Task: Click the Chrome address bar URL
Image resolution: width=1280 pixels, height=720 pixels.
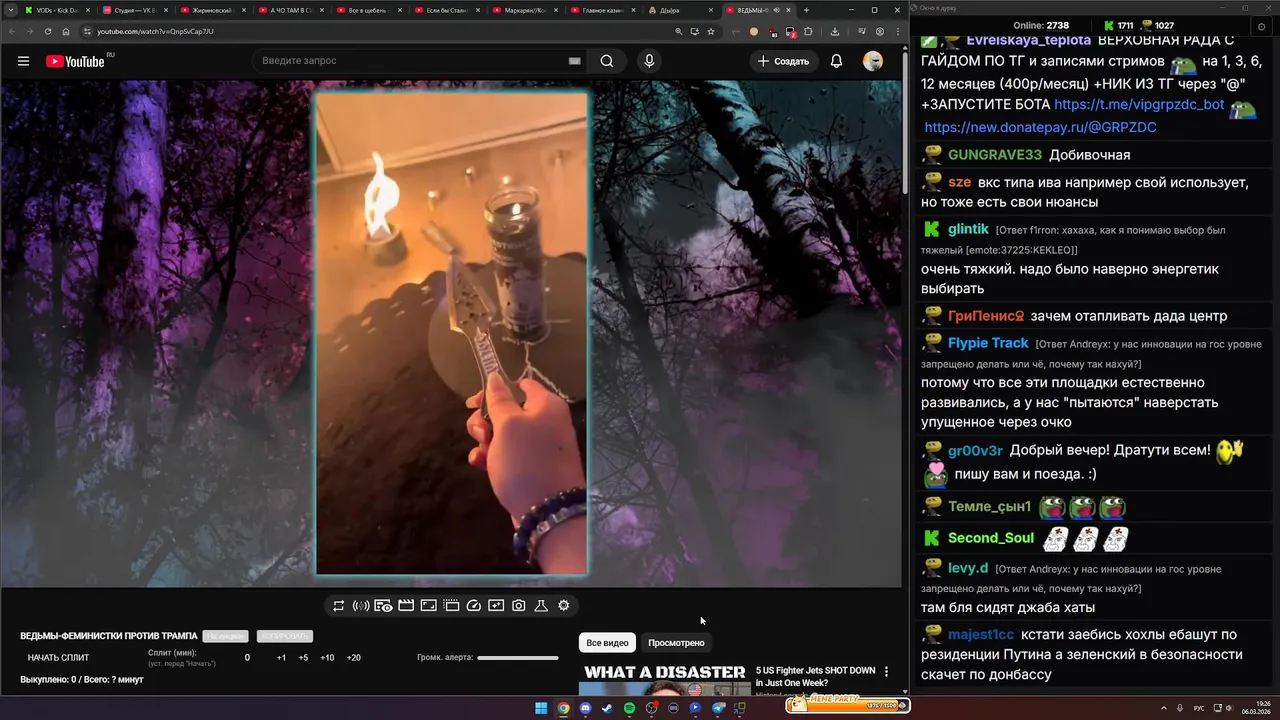Action: click(x=155, y=31)
